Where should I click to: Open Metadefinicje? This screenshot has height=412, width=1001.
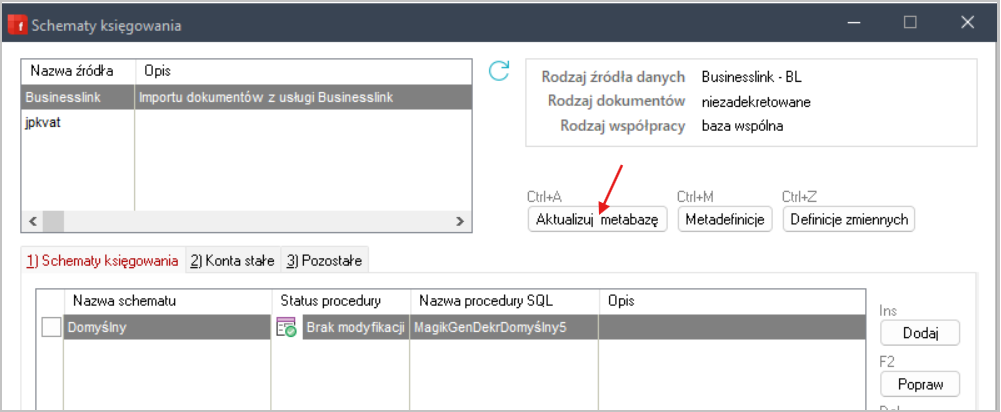pos(725,219)
